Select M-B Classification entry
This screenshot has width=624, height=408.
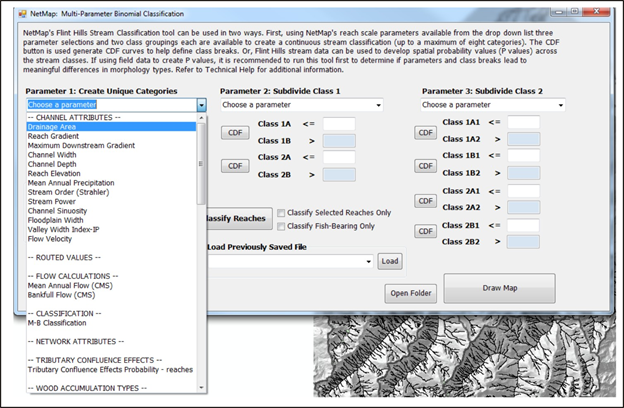111,323
